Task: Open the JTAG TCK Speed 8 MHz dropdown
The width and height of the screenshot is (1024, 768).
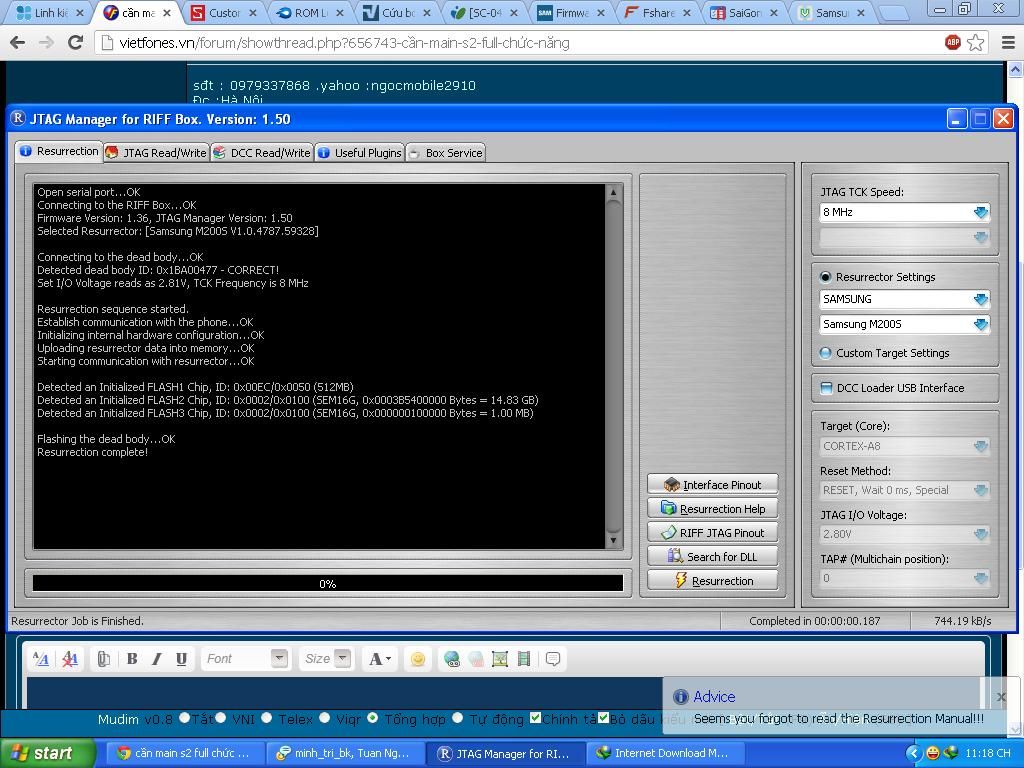Action: pos(904,212)
